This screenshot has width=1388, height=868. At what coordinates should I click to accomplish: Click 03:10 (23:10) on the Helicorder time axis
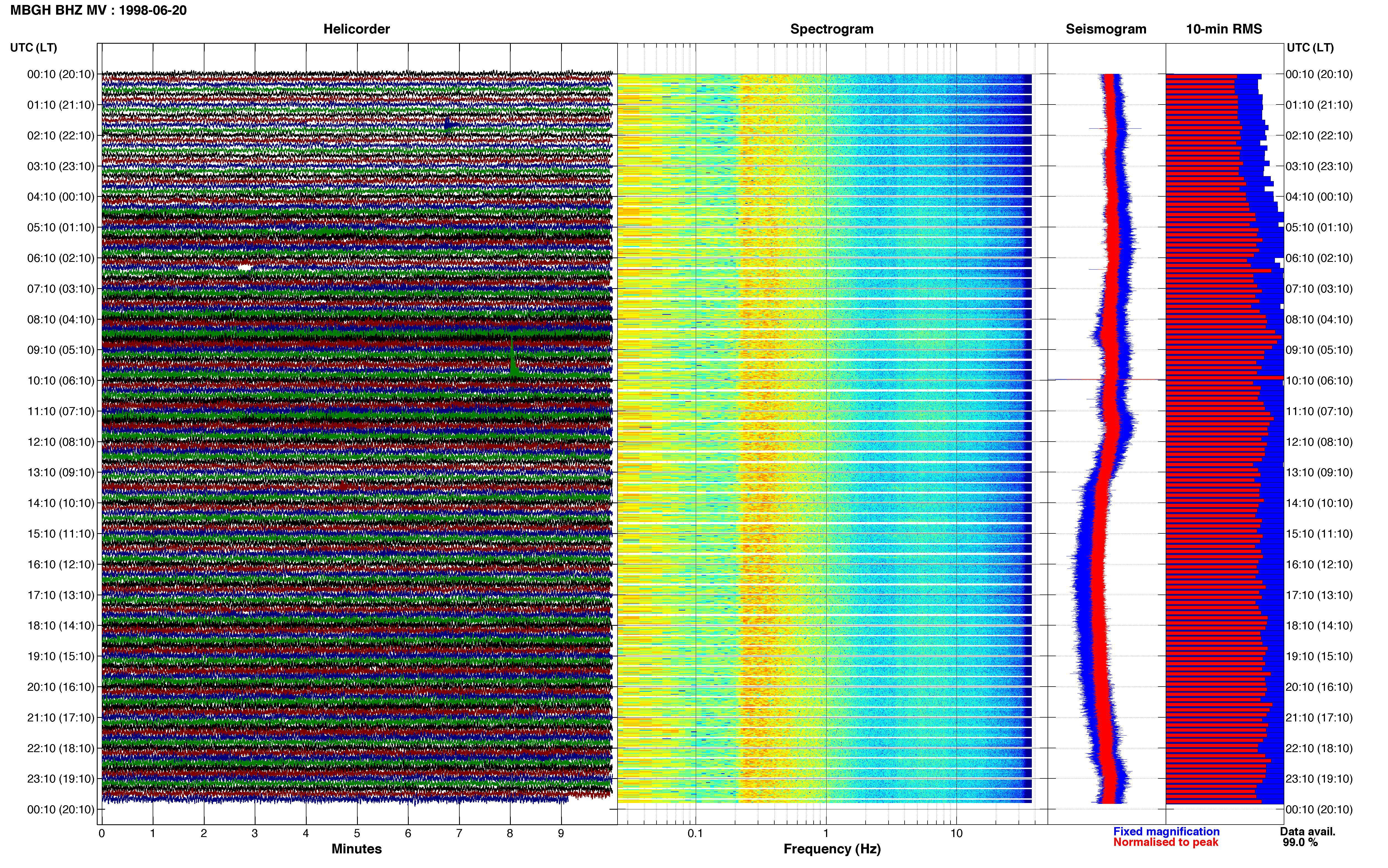[61, 166]
